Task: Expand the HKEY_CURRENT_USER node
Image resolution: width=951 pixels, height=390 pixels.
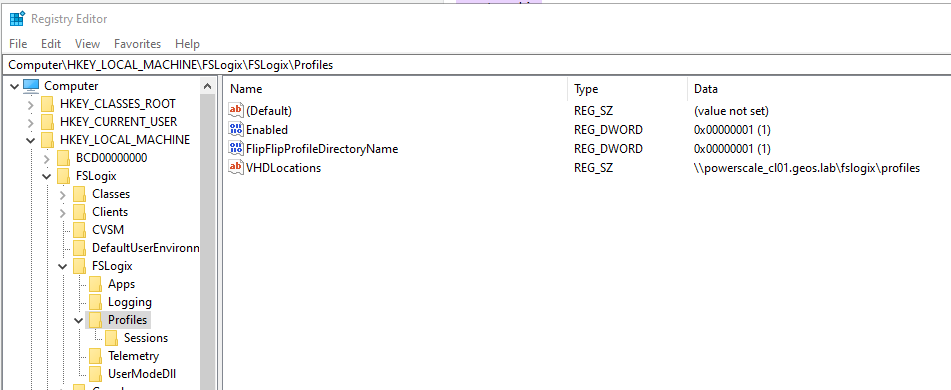Action: pyautogui.click(x=31, y=123)
